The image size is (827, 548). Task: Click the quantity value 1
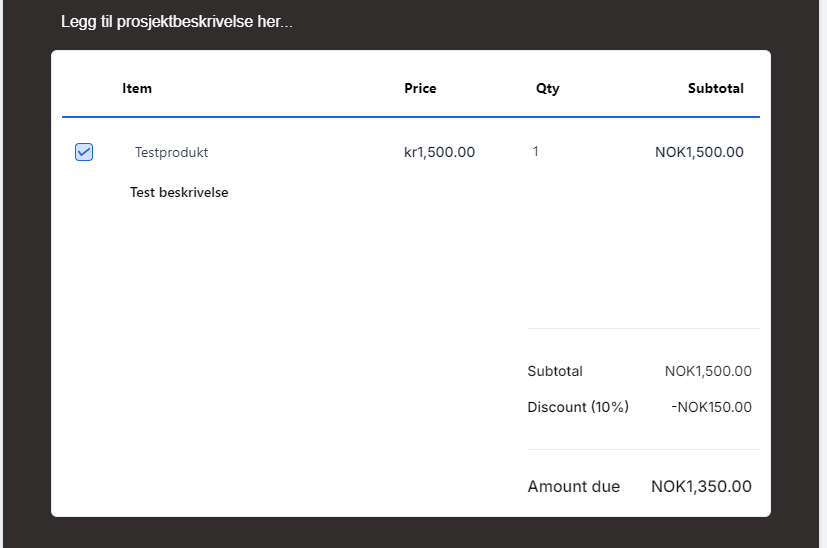[536, 152]
